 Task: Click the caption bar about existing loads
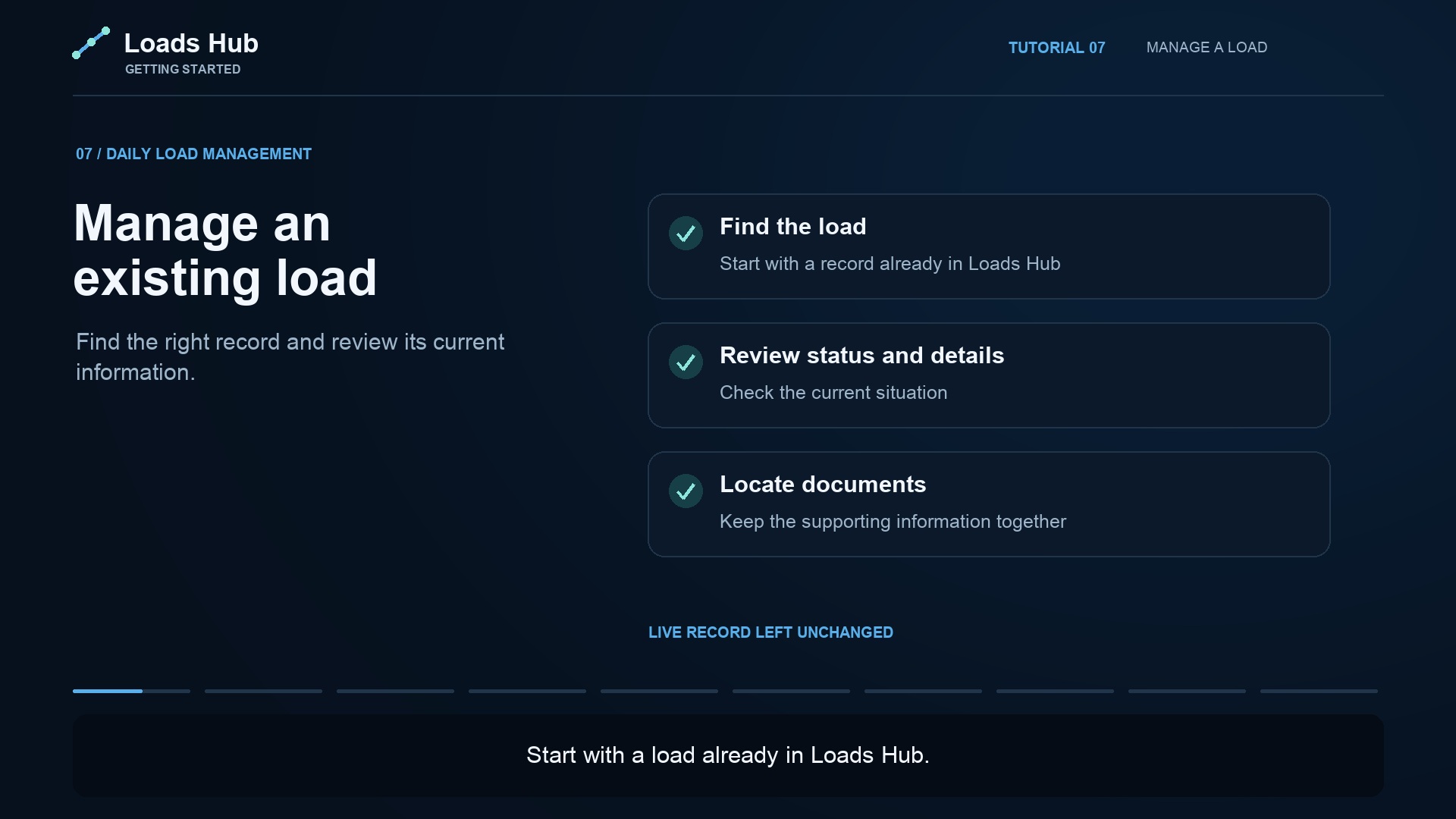pos(728,755)
